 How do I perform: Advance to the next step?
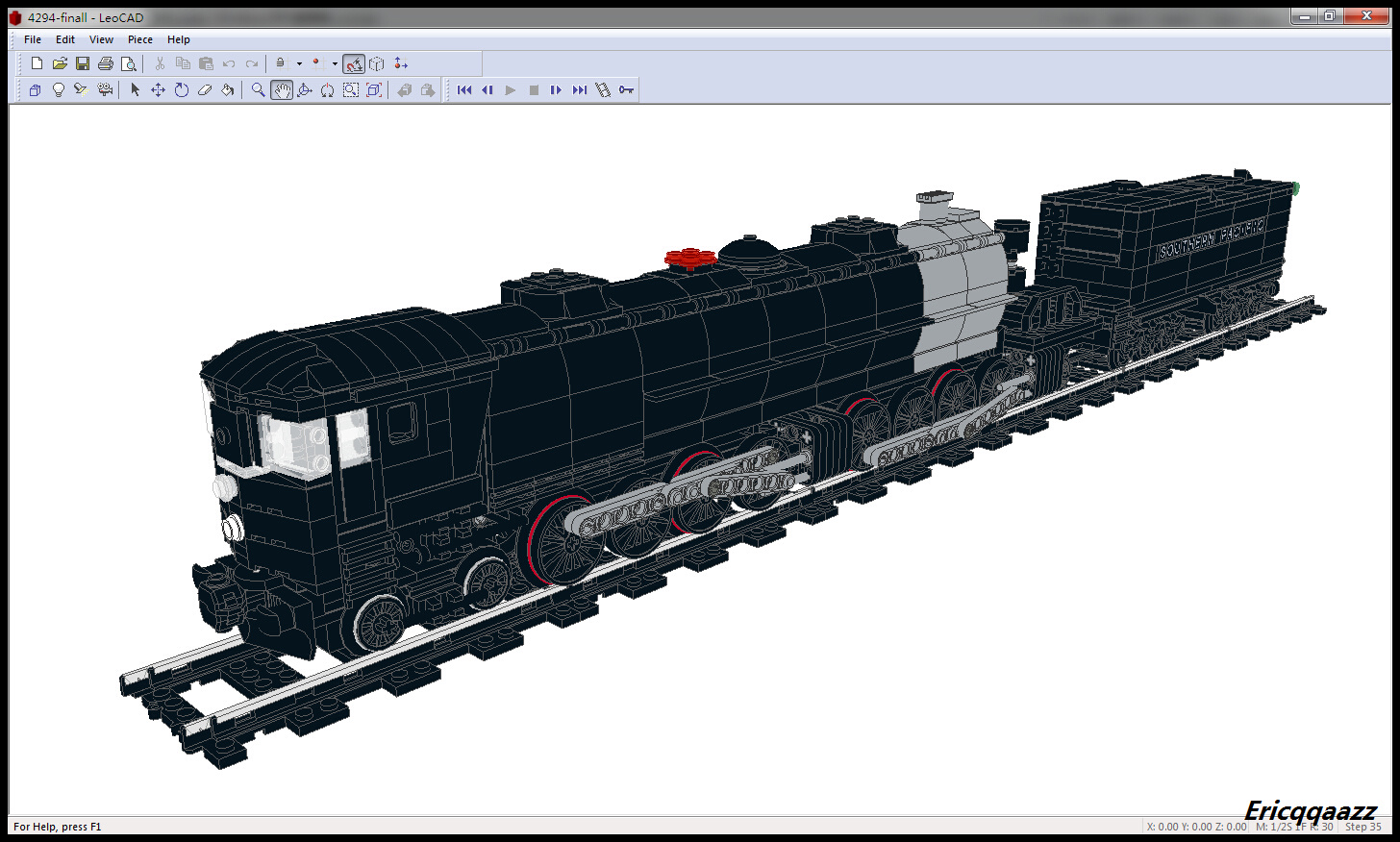tap(556, 89)
